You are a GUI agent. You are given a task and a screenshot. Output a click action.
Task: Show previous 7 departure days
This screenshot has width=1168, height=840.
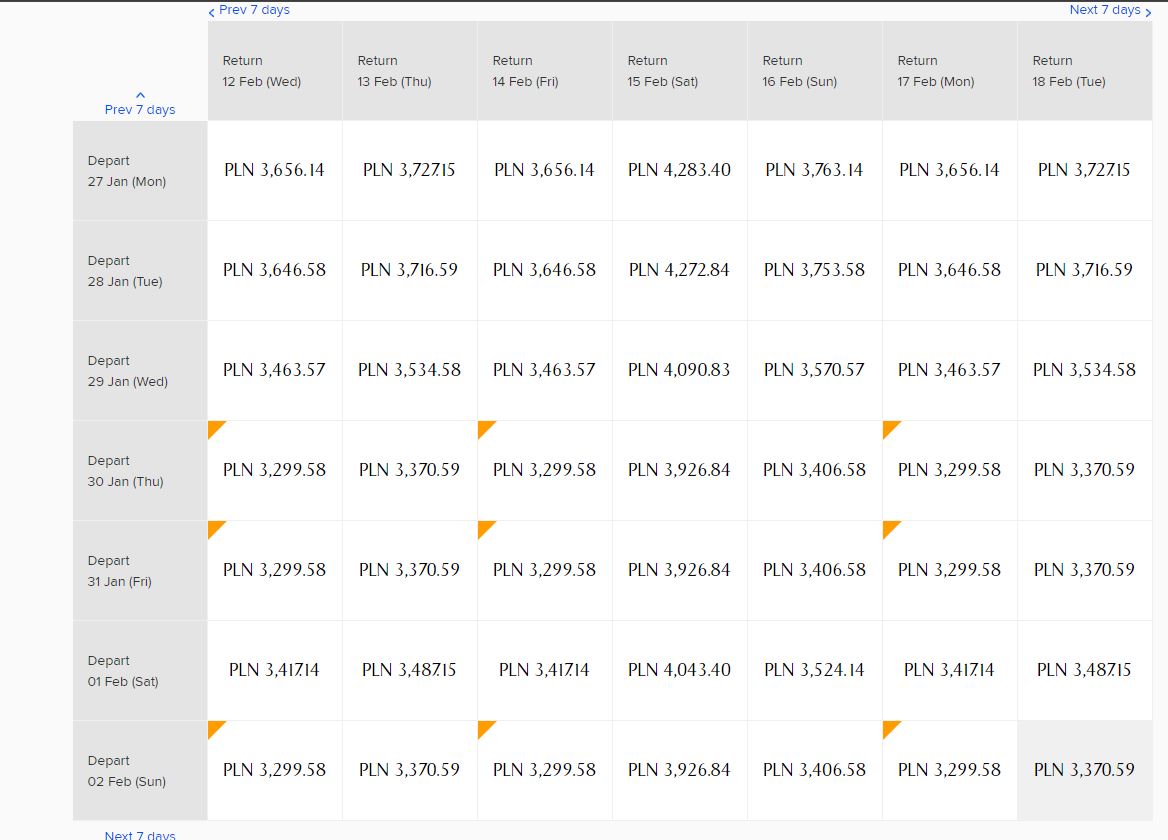[x=140, y=104]
